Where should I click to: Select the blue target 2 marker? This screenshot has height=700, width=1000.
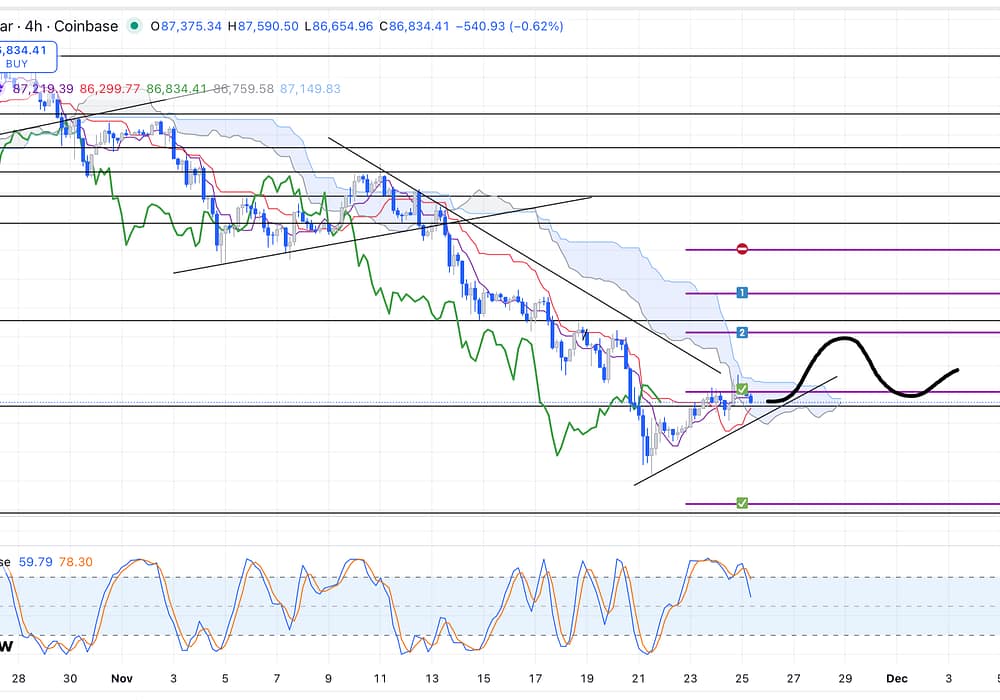pyautogui.click(x=742, y=332)
